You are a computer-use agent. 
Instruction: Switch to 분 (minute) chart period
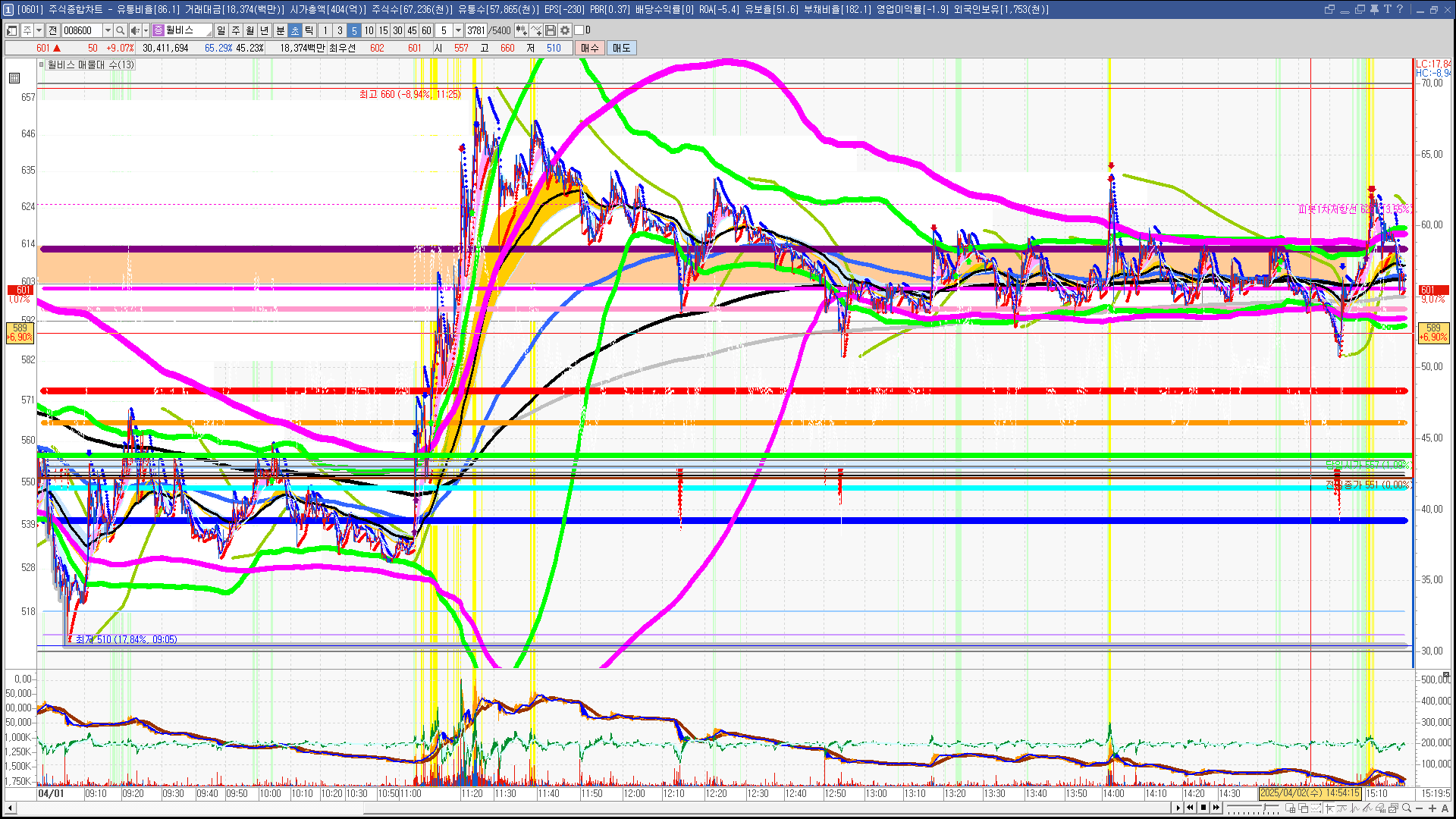280,30
